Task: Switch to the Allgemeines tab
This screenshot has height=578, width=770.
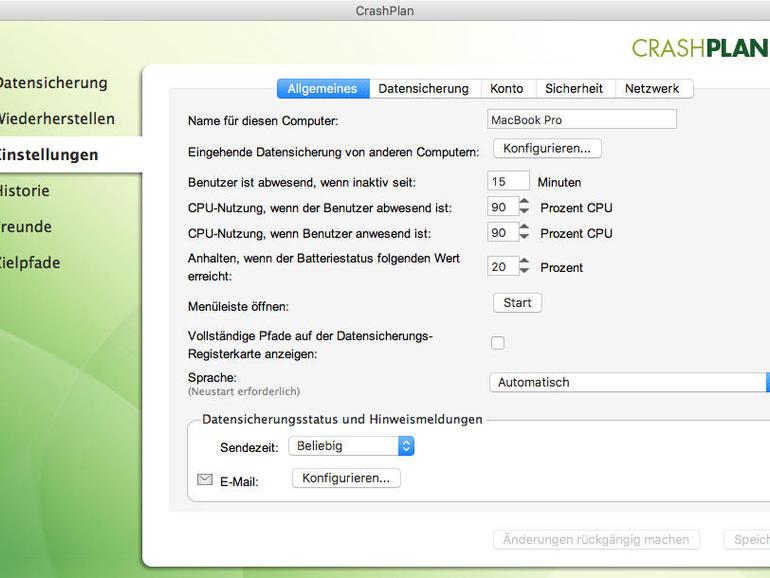Action: click(323, 89)
